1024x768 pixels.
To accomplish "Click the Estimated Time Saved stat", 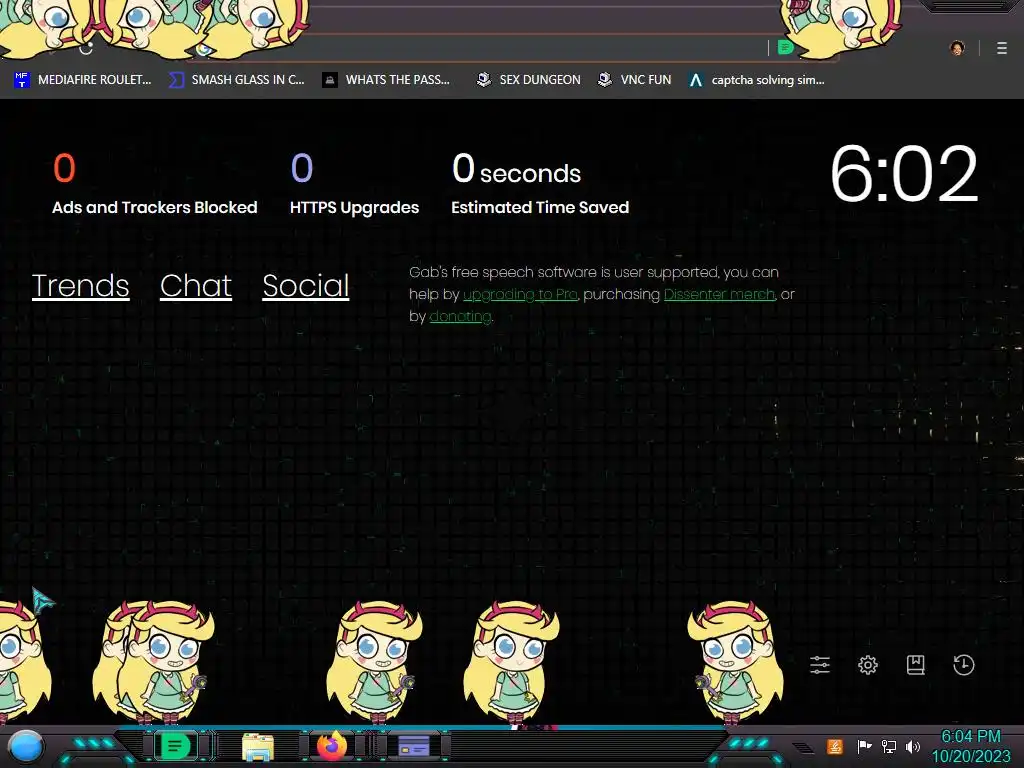I will 540,184.
